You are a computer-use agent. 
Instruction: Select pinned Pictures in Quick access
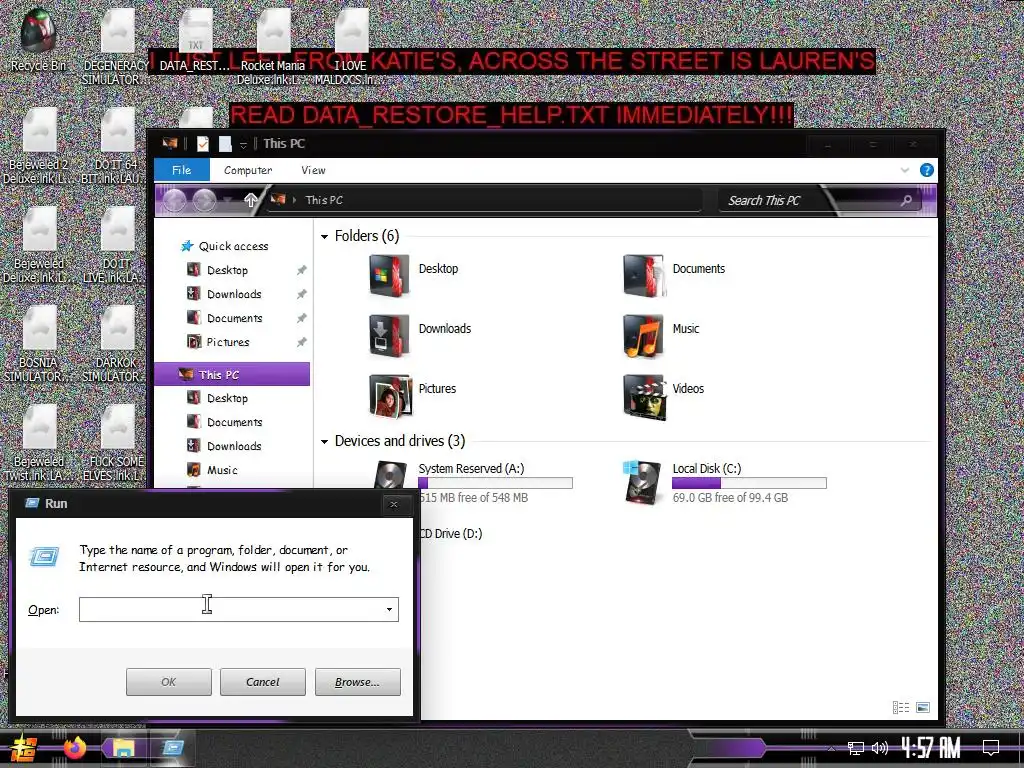(228, 342)
